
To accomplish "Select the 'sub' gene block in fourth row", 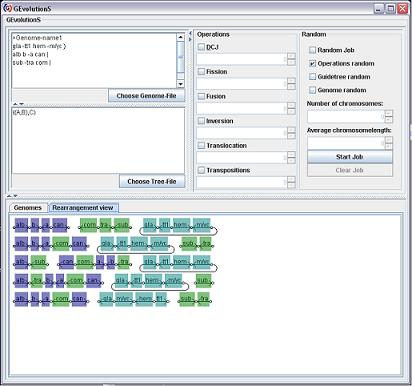I will tap(203, 281).
